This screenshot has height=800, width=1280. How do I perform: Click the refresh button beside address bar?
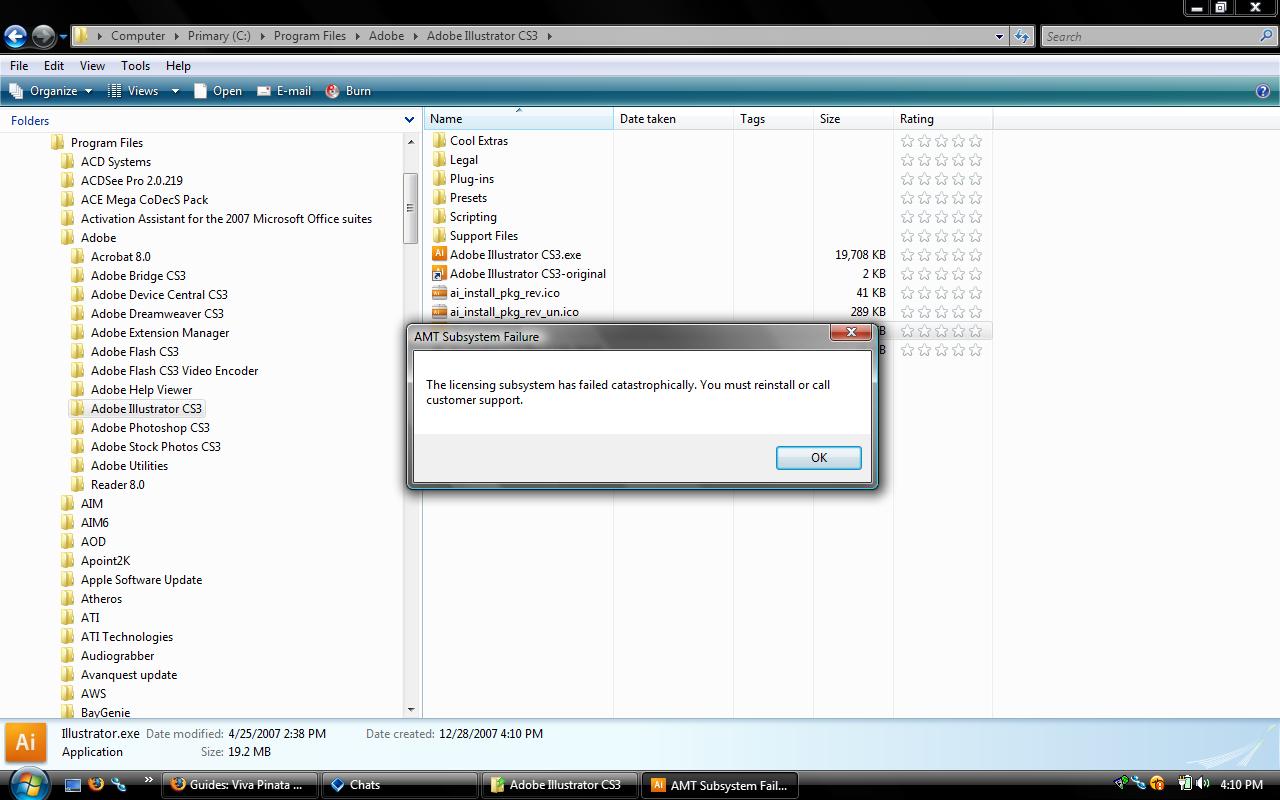pyautogui.click(x=1021, y=36)
